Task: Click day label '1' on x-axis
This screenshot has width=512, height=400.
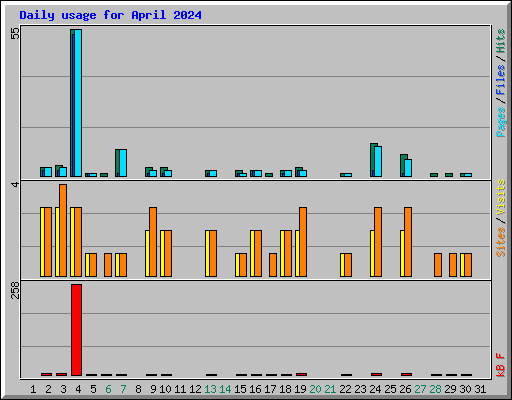Action: tap(33, 389)
